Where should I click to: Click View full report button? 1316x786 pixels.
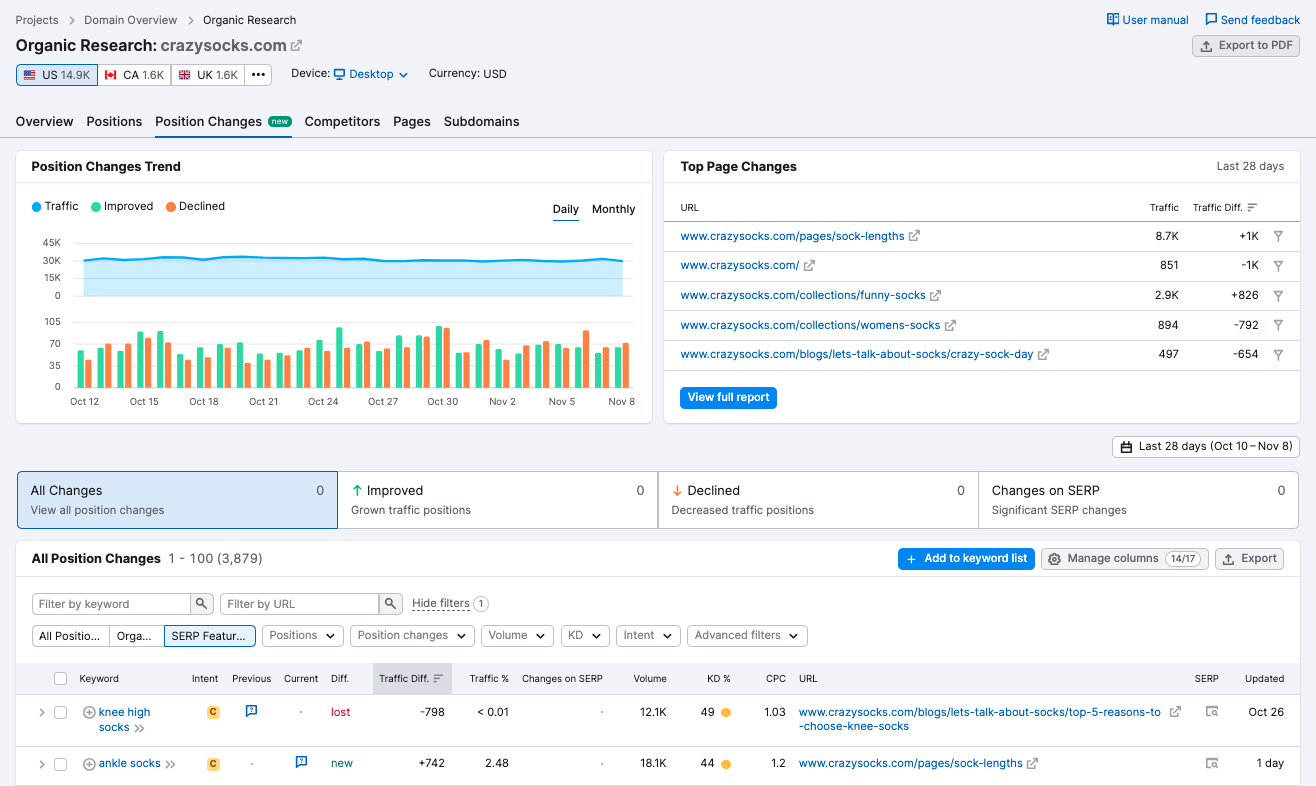[x=728, y=397]
